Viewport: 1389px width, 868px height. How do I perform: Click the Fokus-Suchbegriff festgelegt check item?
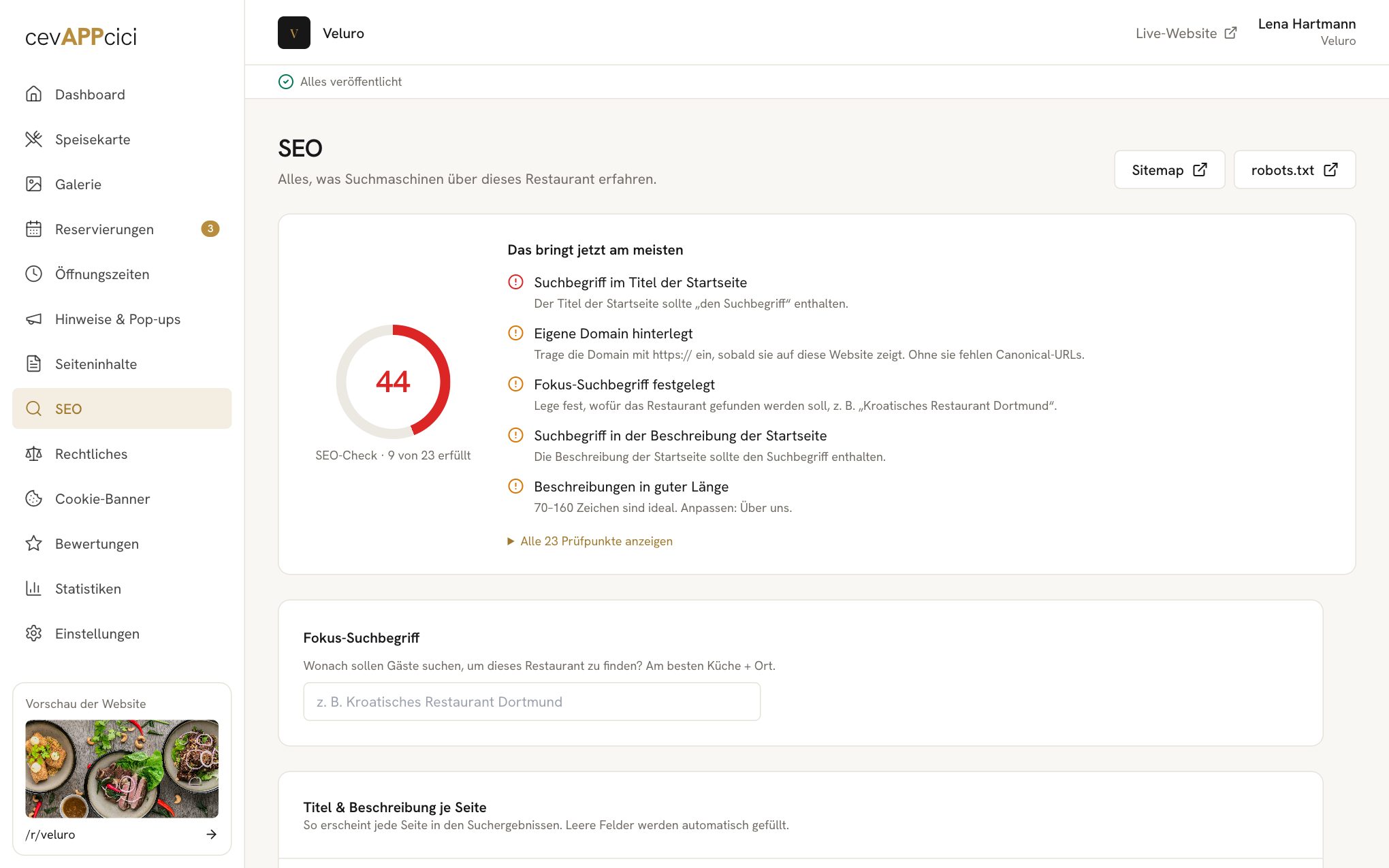(x=624, y=385)
